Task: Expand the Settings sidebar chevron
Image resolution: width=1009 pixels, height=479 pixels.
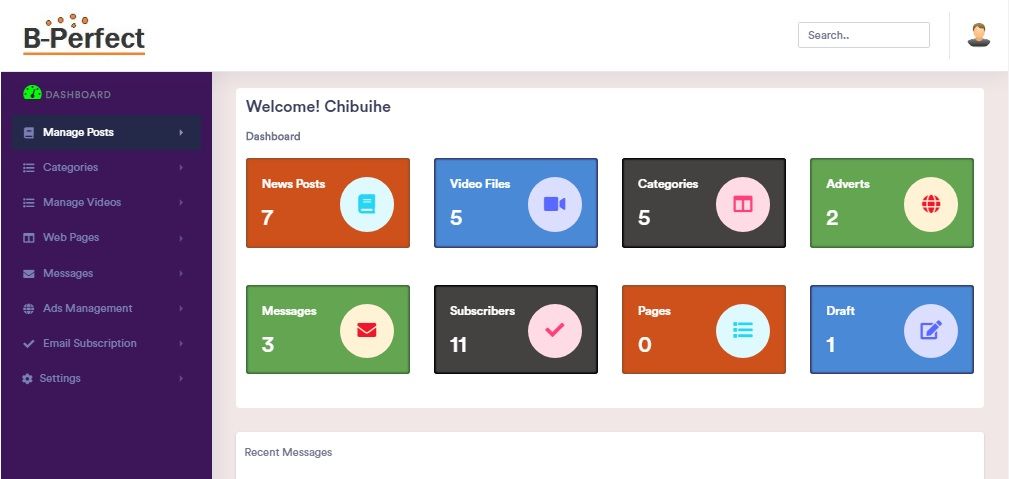Action: pos(181,379)
